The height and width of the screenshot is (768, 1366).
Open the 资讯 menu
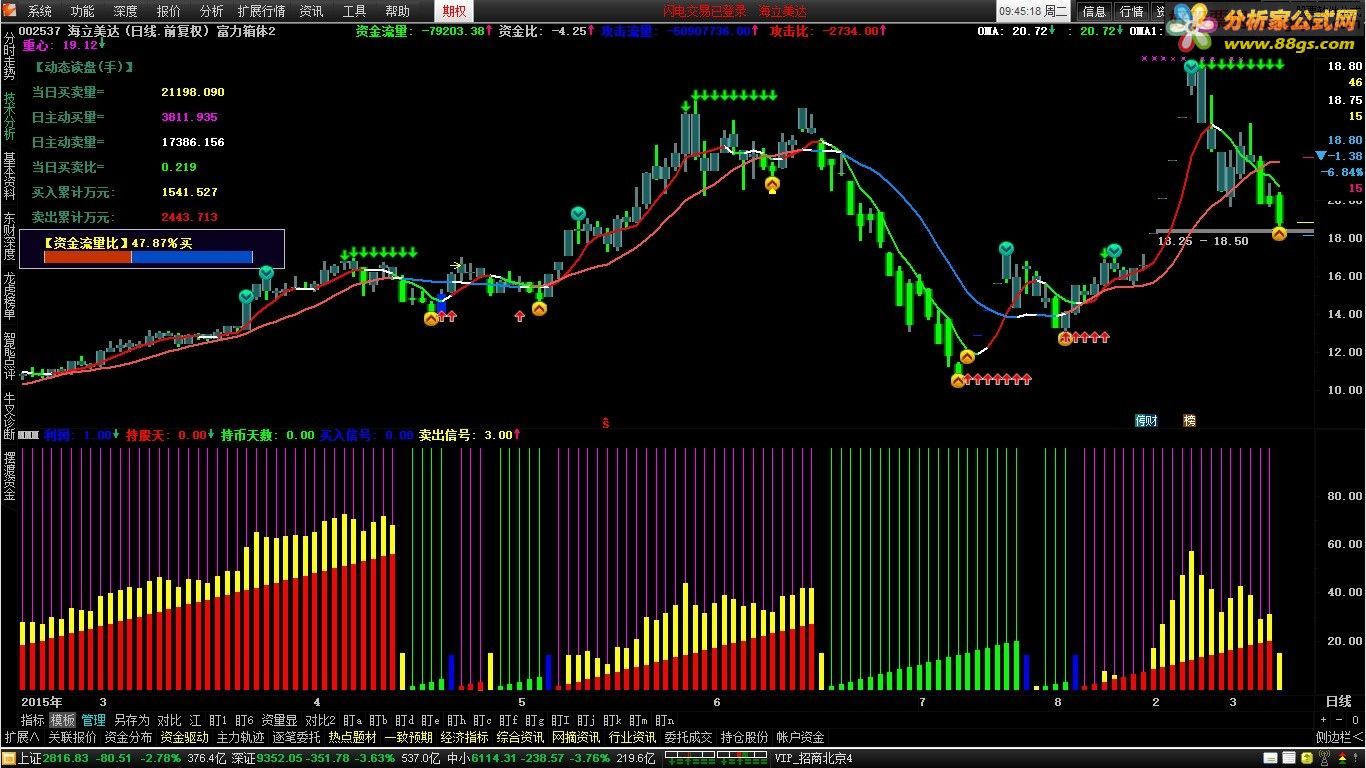coord(311,12)
